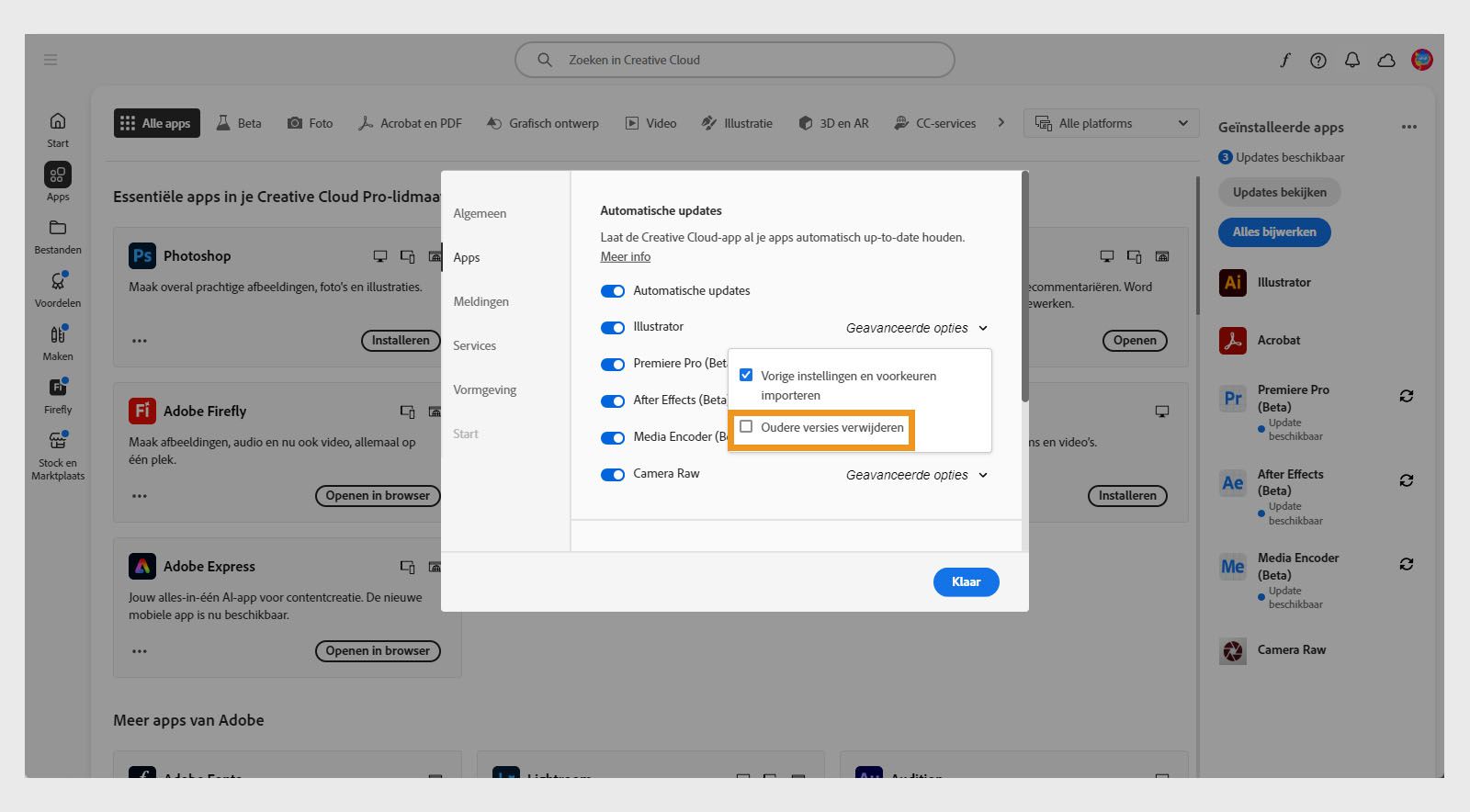This screenshot has height=812, width=1470.
Task: Open Adobe Express card three-dot menu
Action: click(140, 651)
